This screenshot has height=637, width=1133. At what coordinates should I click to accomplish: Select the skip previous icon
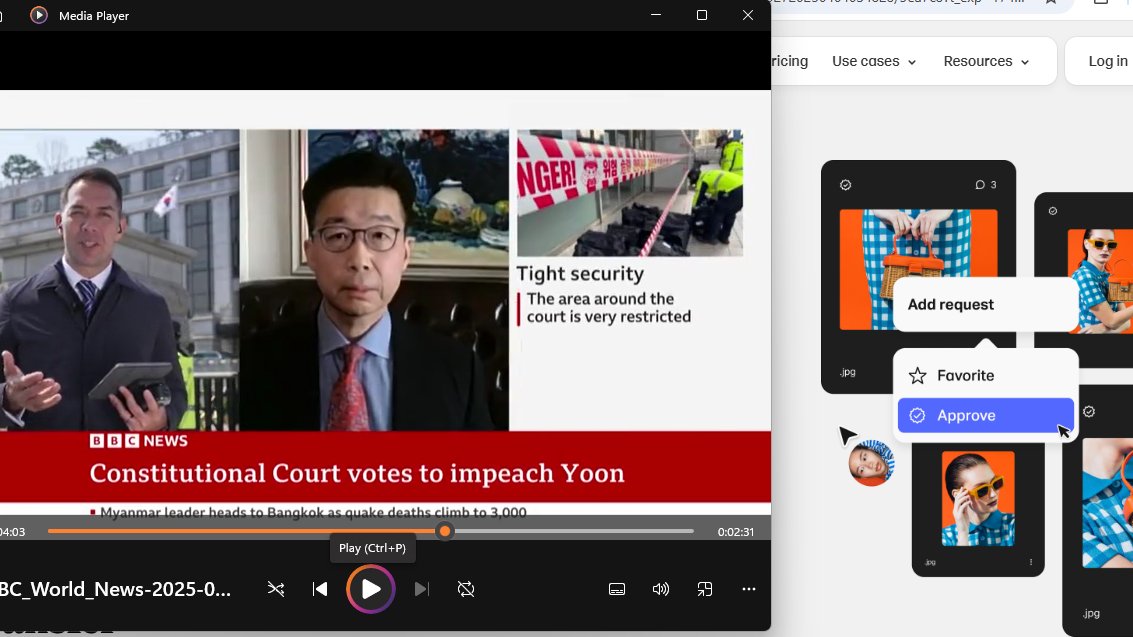pos(320,589)
